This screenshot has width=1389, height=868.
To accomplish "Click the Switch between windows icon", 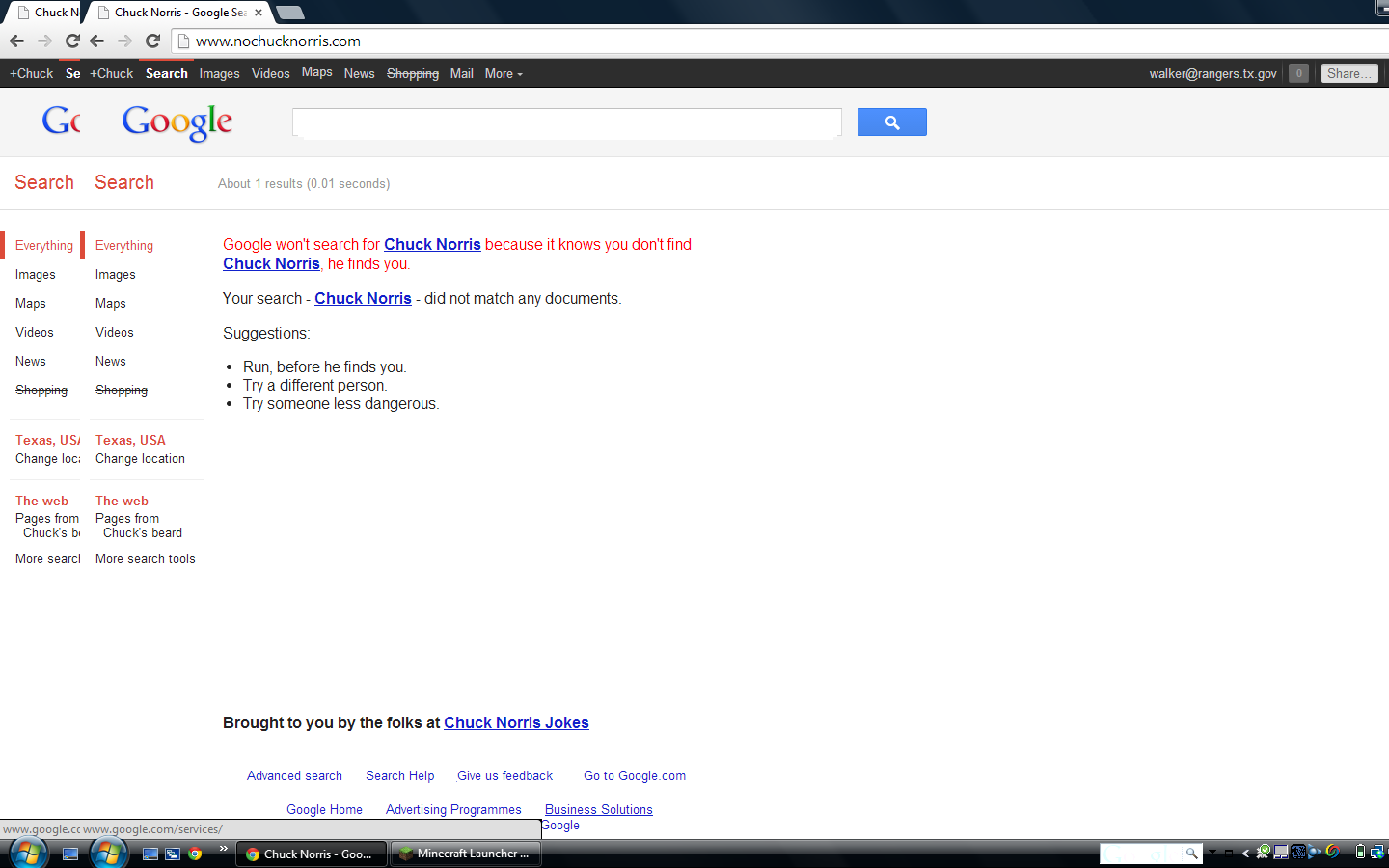I will [173, 854].
